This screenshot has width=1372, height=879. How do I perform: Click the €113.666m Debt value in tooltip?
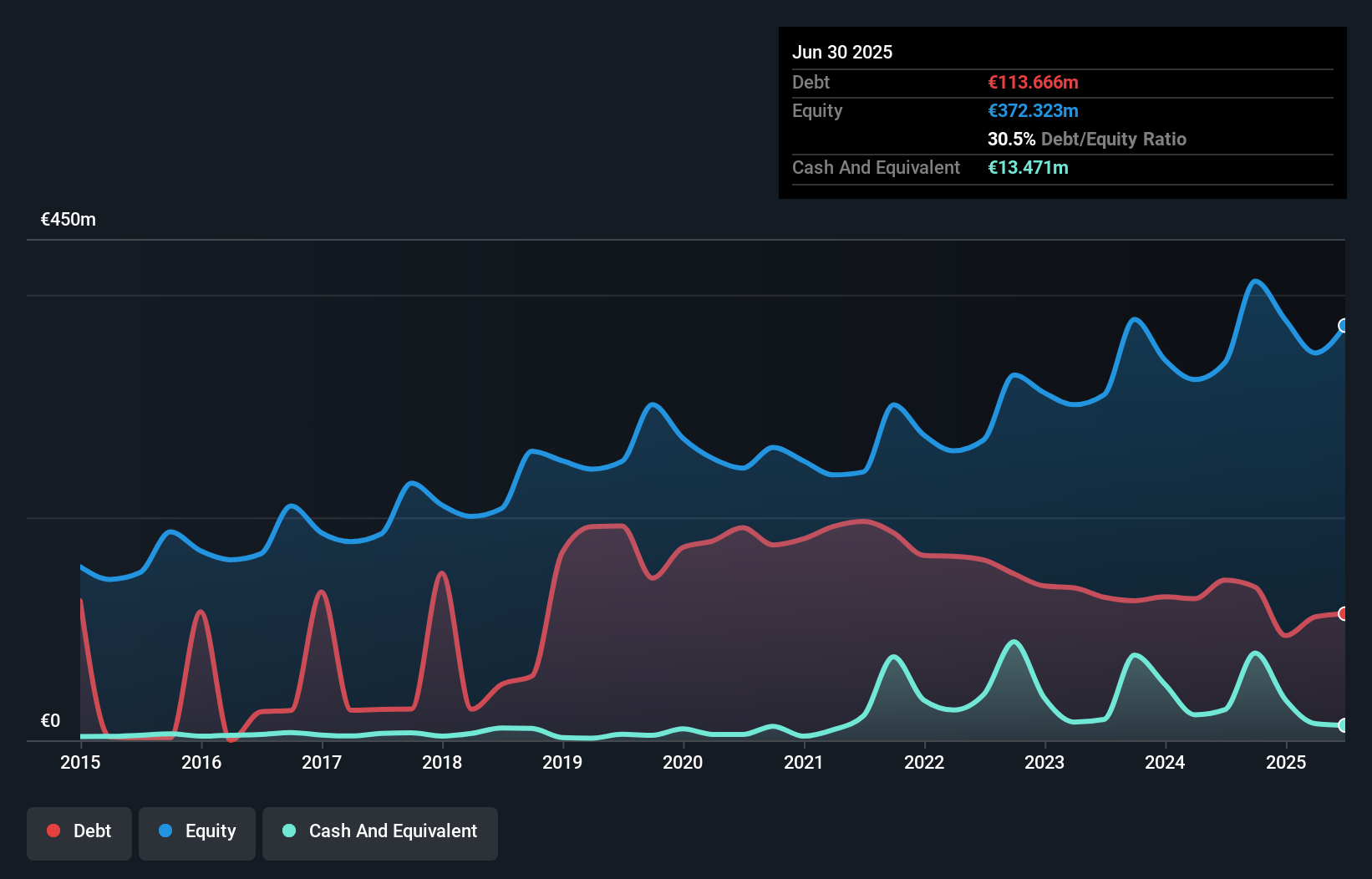pos(1033,82)
